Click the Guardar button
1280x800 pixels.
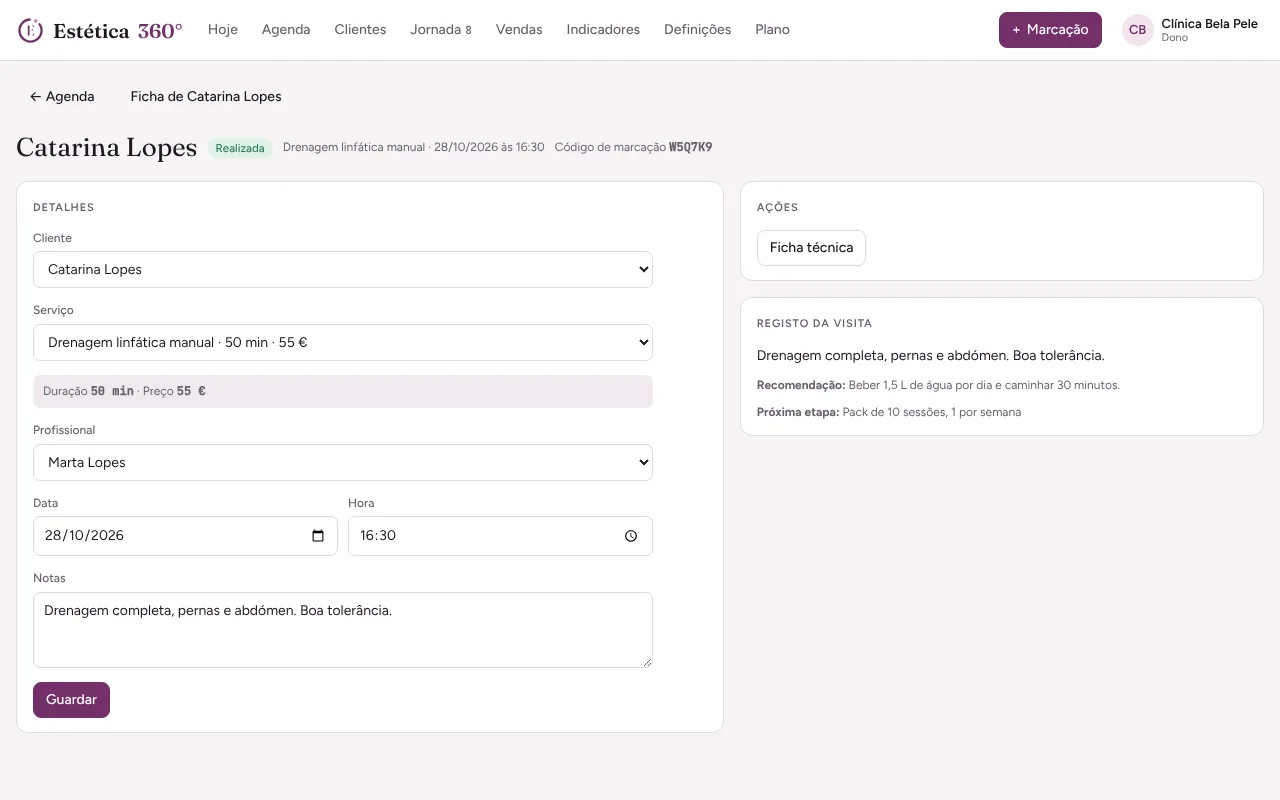tap(71, 700)
